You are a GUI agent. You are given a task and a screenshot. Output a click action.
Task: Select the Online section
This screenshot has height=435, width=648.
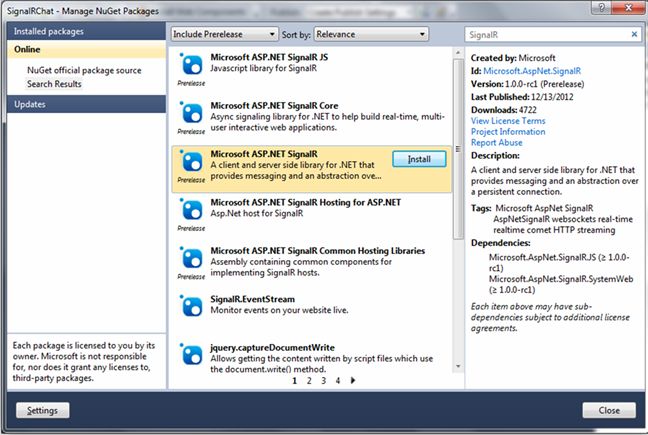point(86,49)
